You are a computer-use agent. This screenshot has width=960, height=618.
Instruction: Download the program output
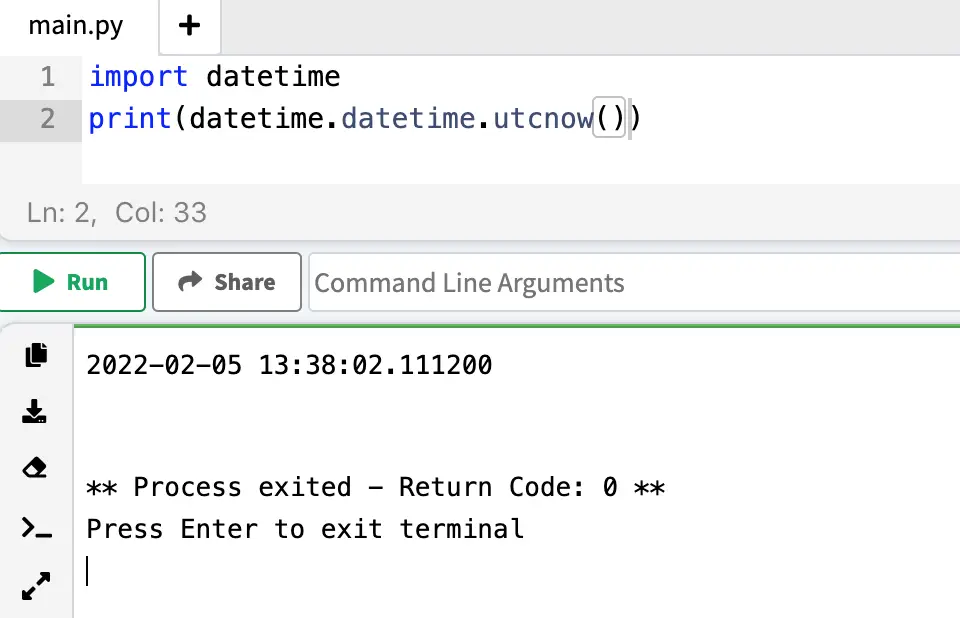tap(36, 411)
